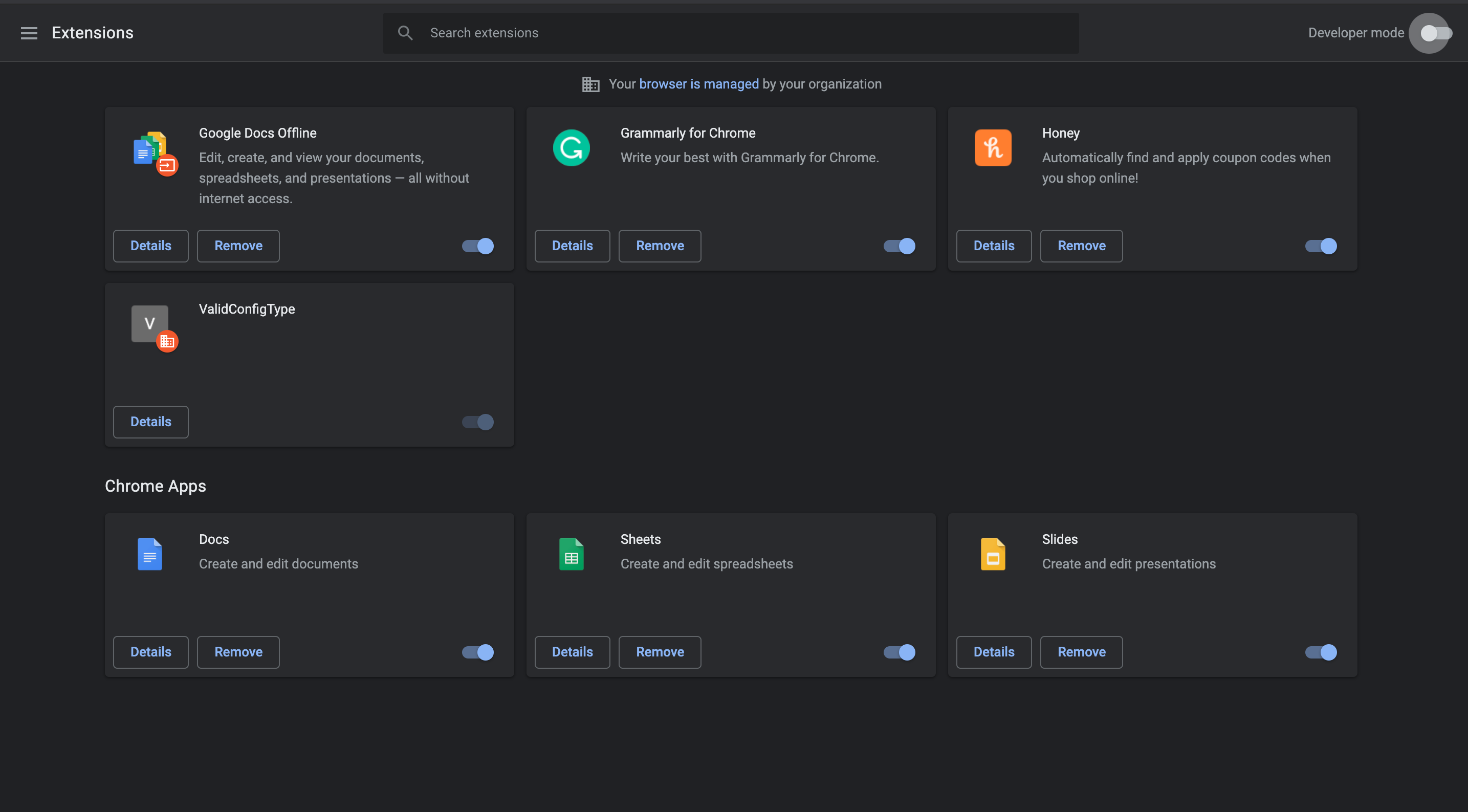This screenshot has height=812, width=1468.
Task: Turn off the Honey extension toggle
Action: pyautogui.click(x=1321, y=246)
